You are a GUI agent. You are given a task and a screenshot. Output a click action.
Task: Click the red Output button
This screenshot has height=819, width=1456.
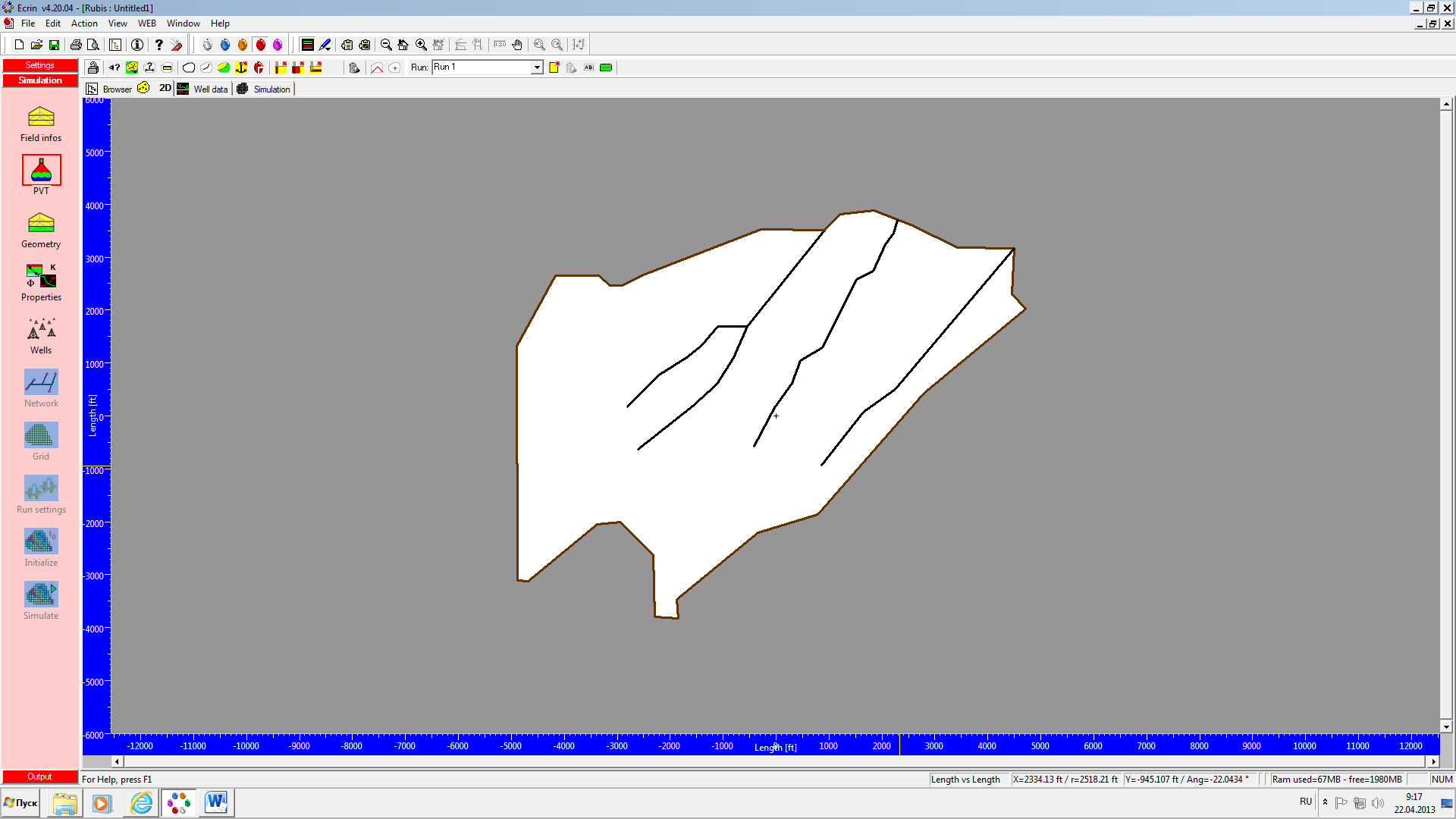[40, 777]
